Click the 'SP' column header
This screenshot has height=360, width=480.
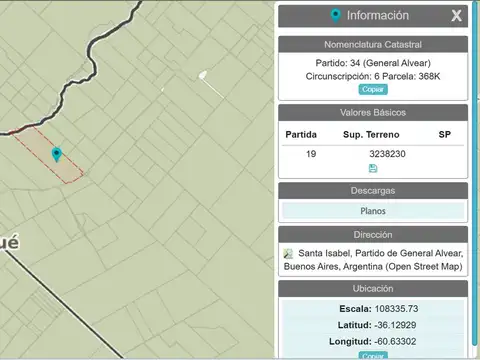coord(445,135)
